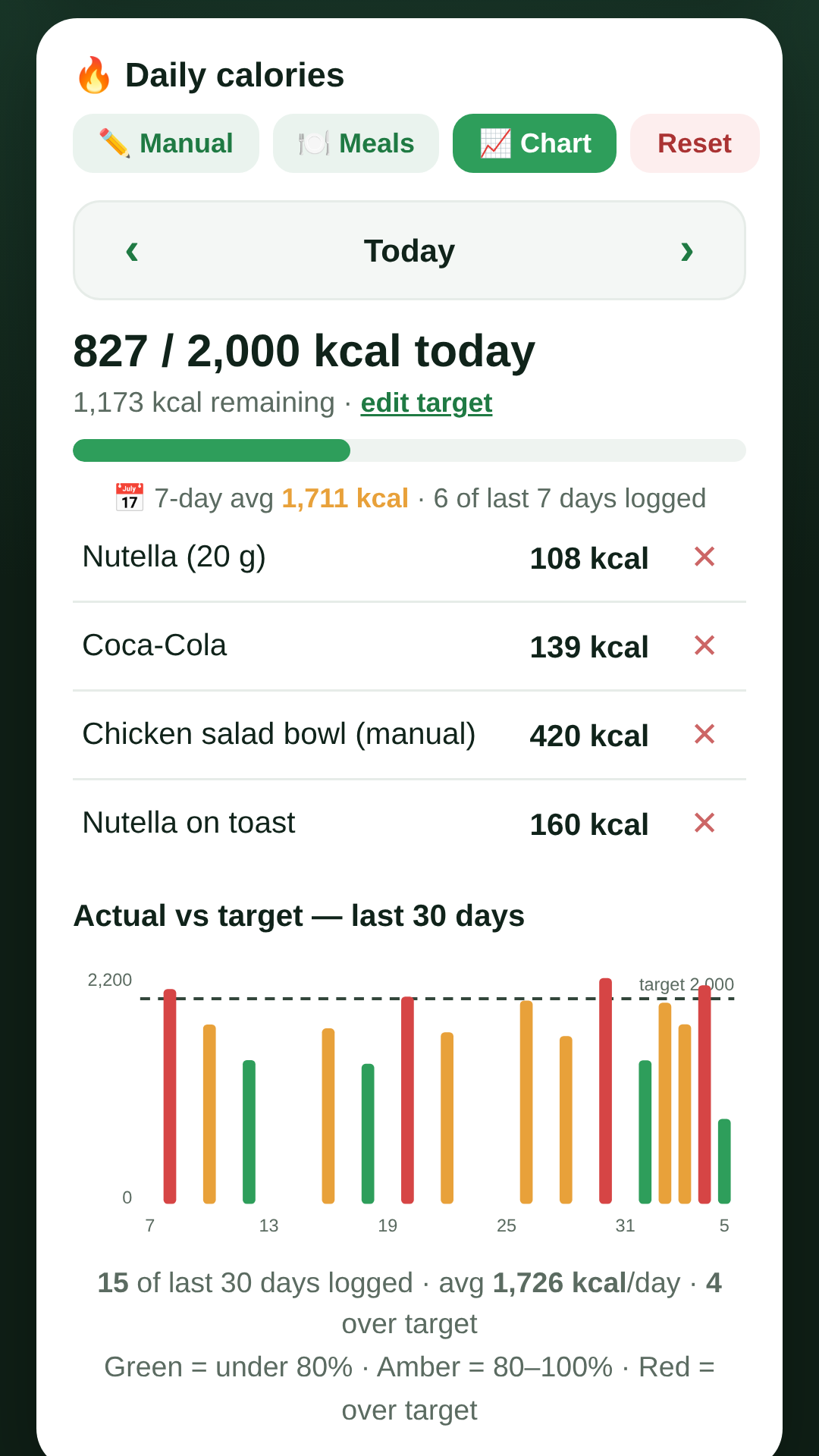This screenshot has height=1456, width=819.
Task: Click the short green bar at day 5
Action: point(724,1161)
